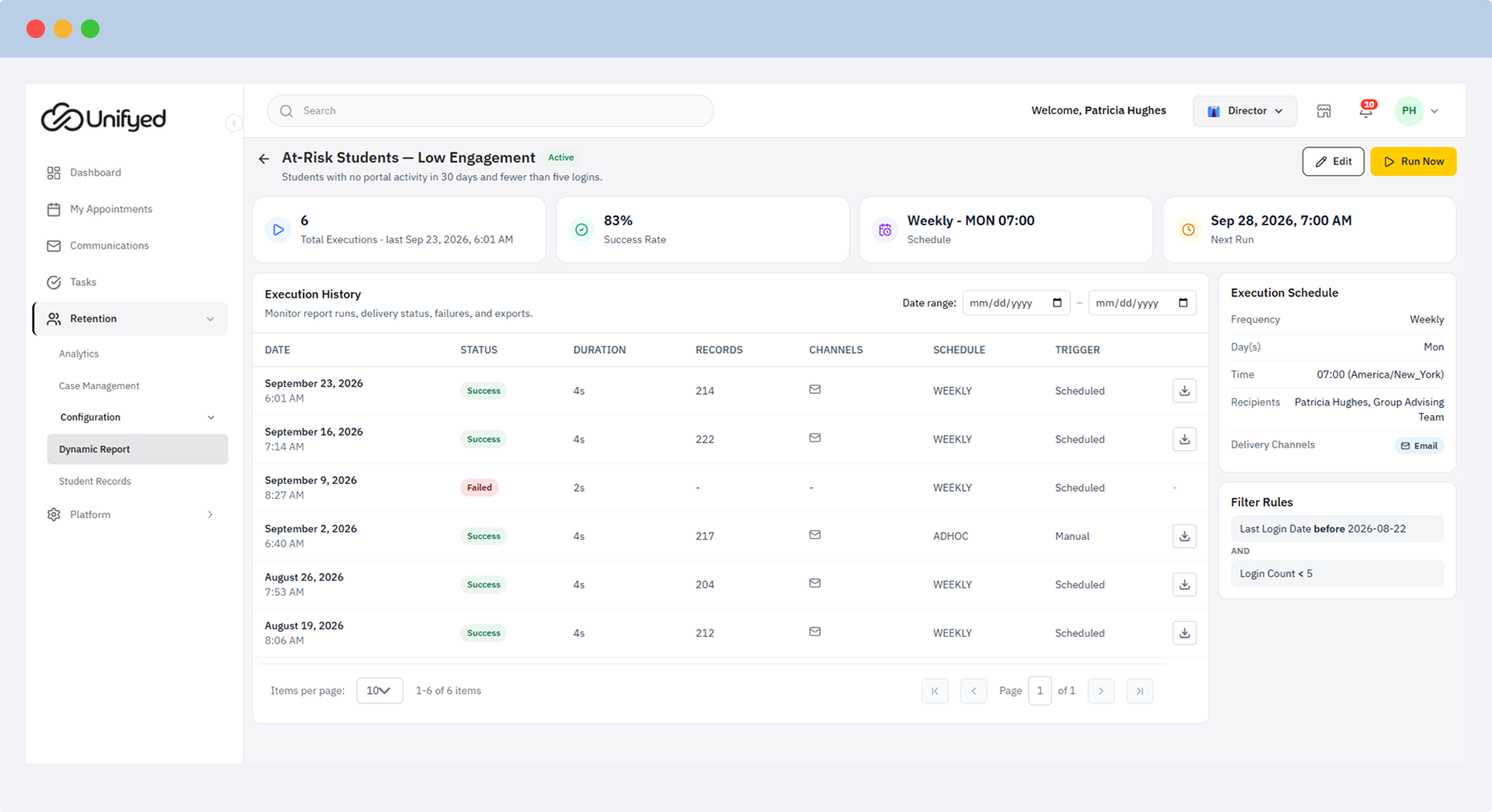
Task: Open the notifications bell
Action: click(1366, 111)
